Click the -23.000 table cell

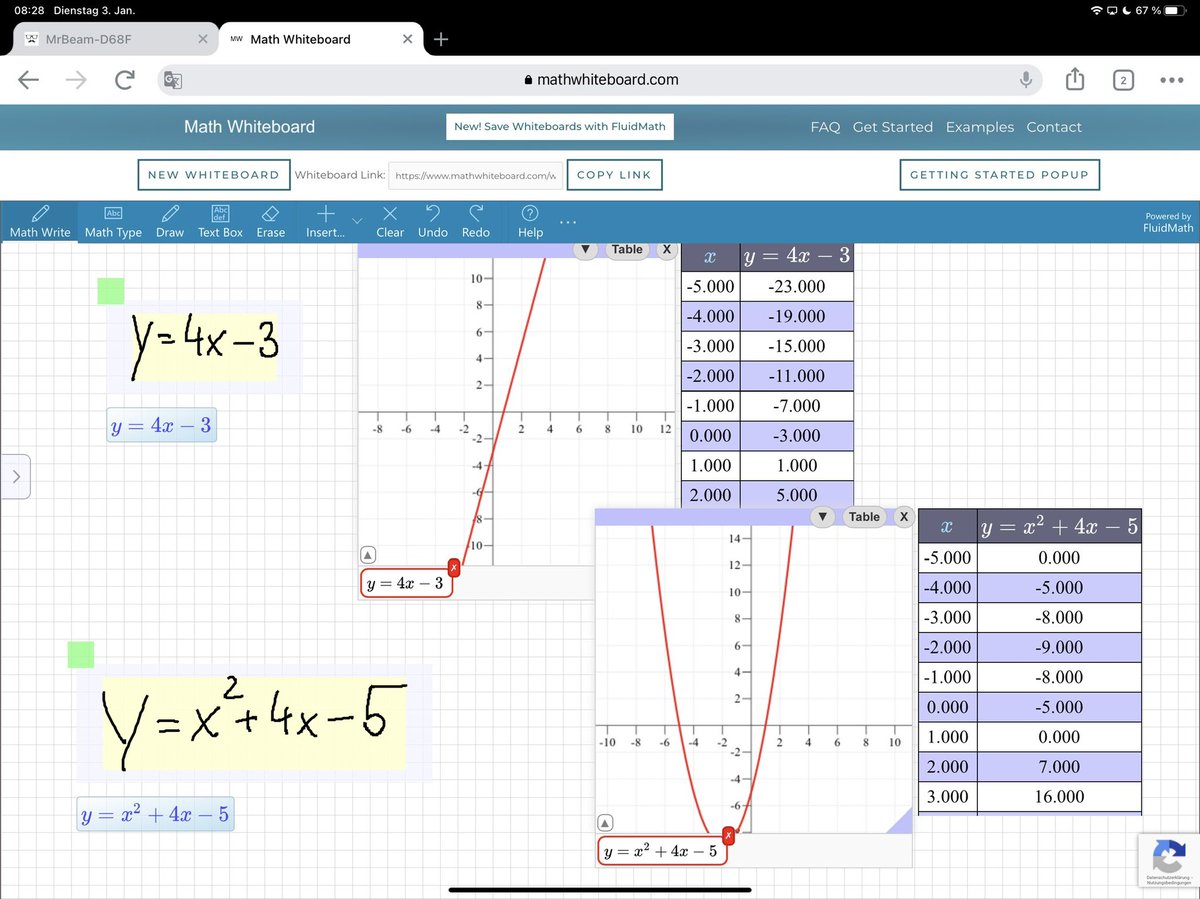click(x=797, y=286)
